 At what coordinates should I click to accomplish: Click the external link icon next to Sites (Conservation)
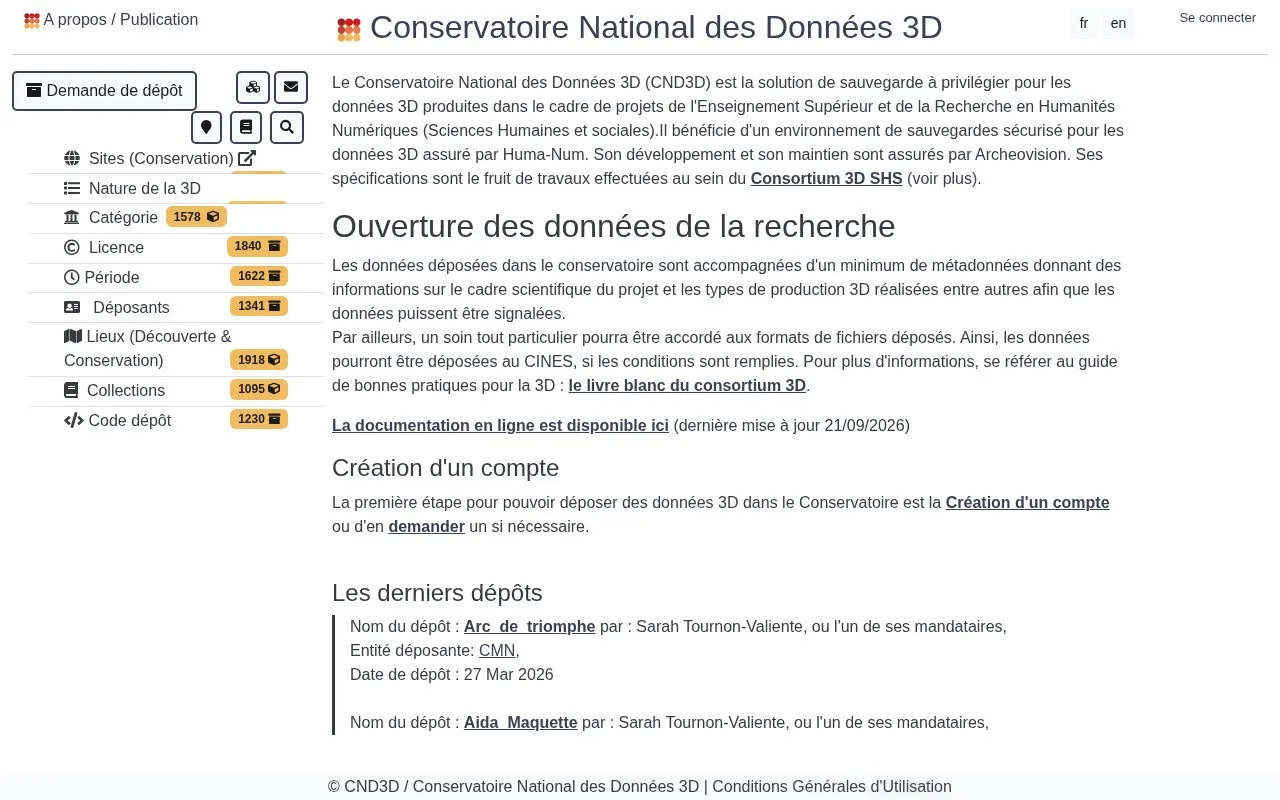point(247,158)
